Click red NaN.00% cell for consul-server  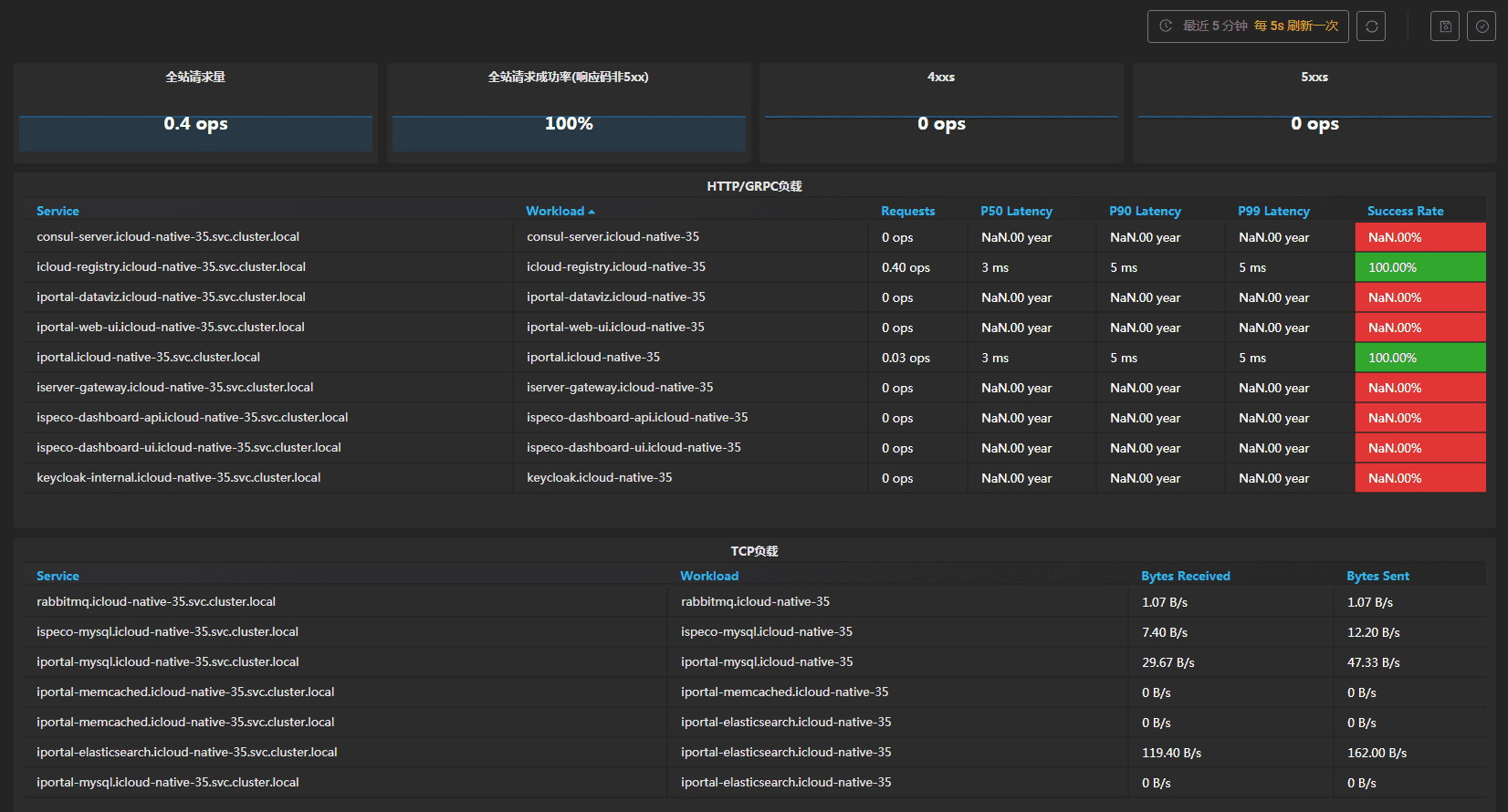(x=1419, y=237)
